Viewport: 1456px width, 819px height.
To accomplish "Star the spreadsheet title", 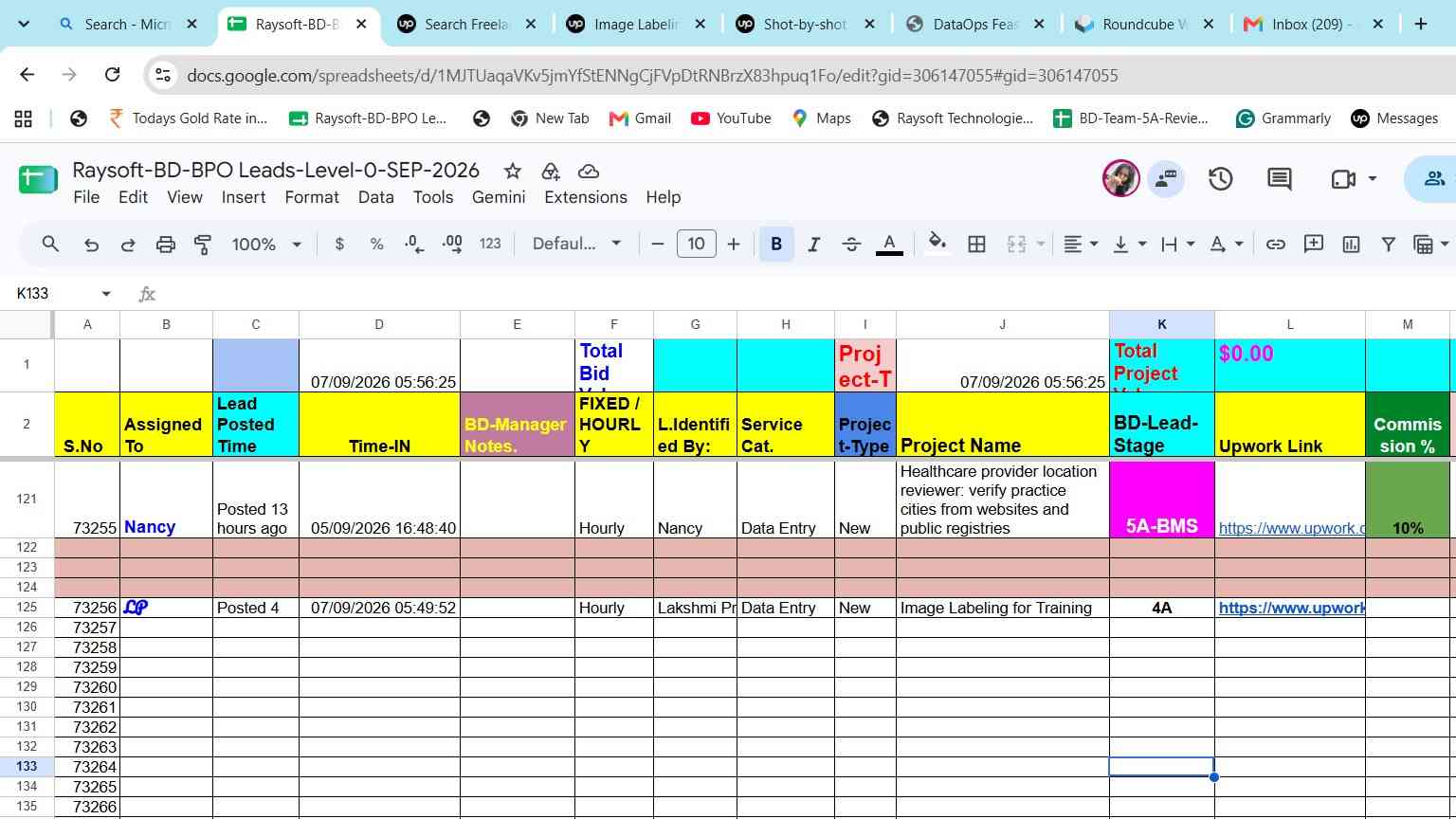I will pyautogui.click(x=513, y=172).
